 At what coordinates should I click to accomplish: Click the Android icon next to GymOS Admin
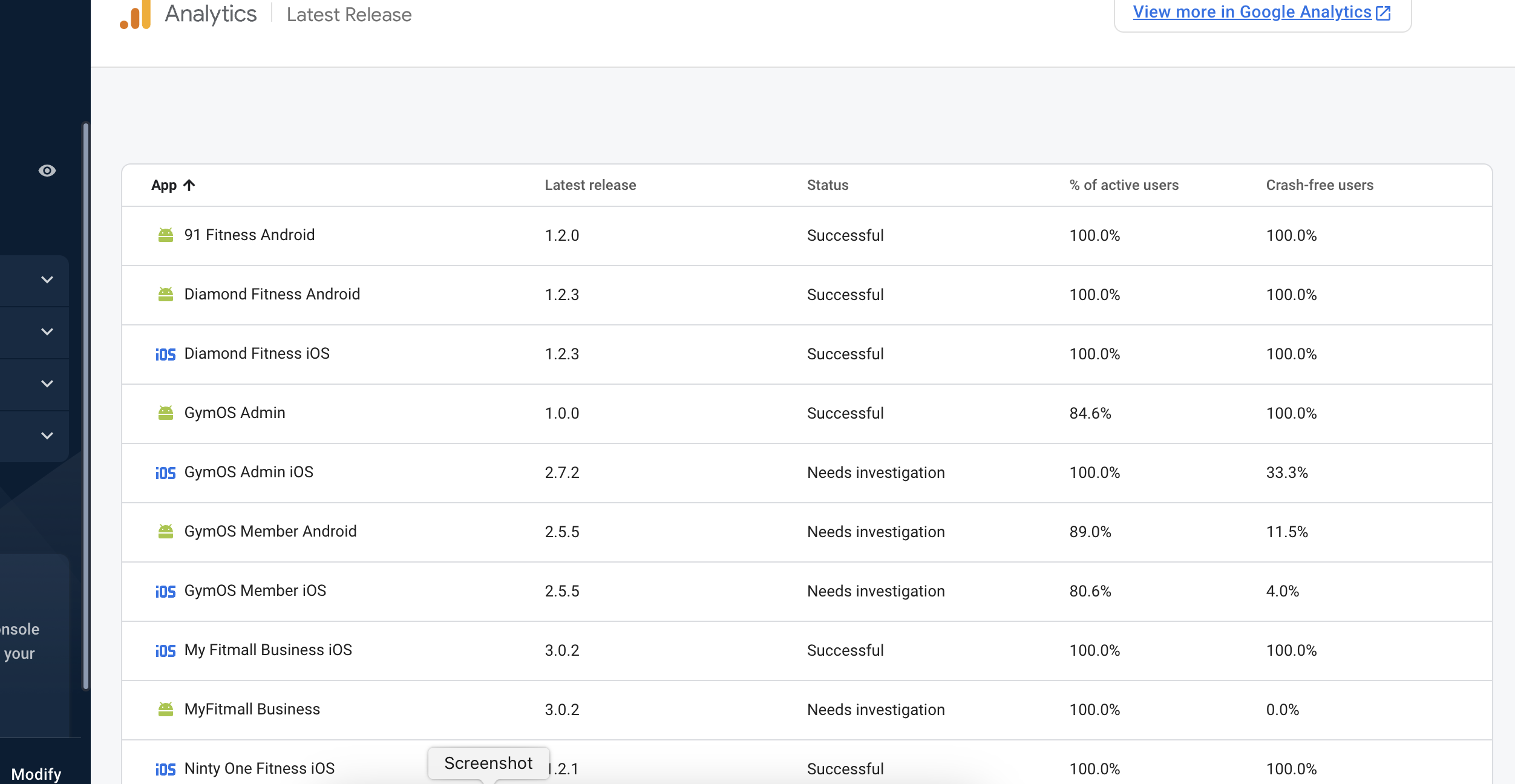166,413
